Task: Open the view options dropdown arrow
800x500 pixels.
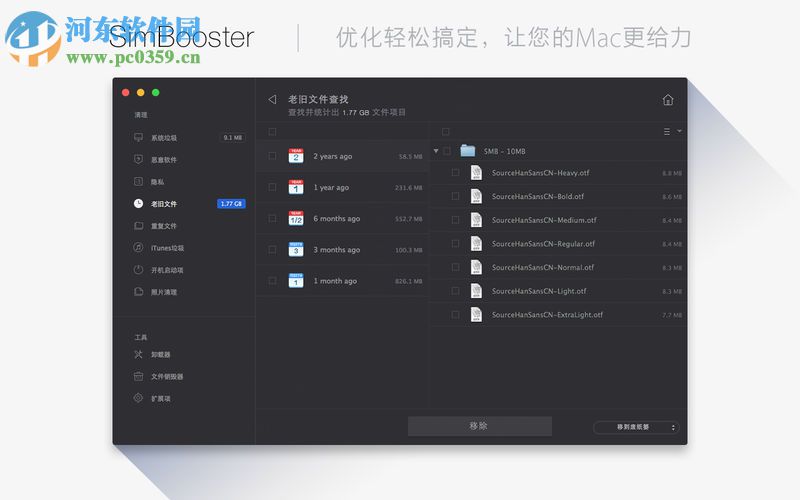Action: coord(679,131)
